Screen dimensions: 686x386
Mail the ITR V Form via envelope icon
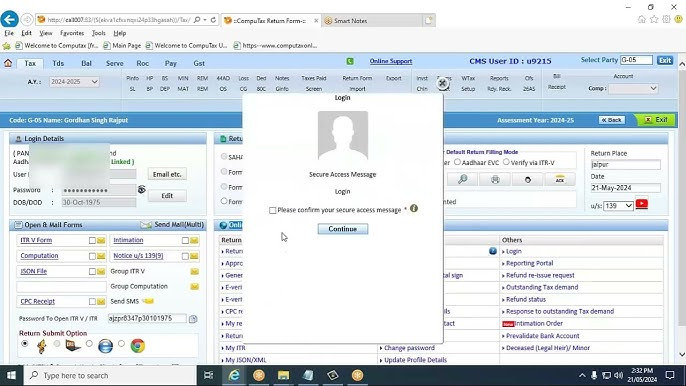[101, 240]
